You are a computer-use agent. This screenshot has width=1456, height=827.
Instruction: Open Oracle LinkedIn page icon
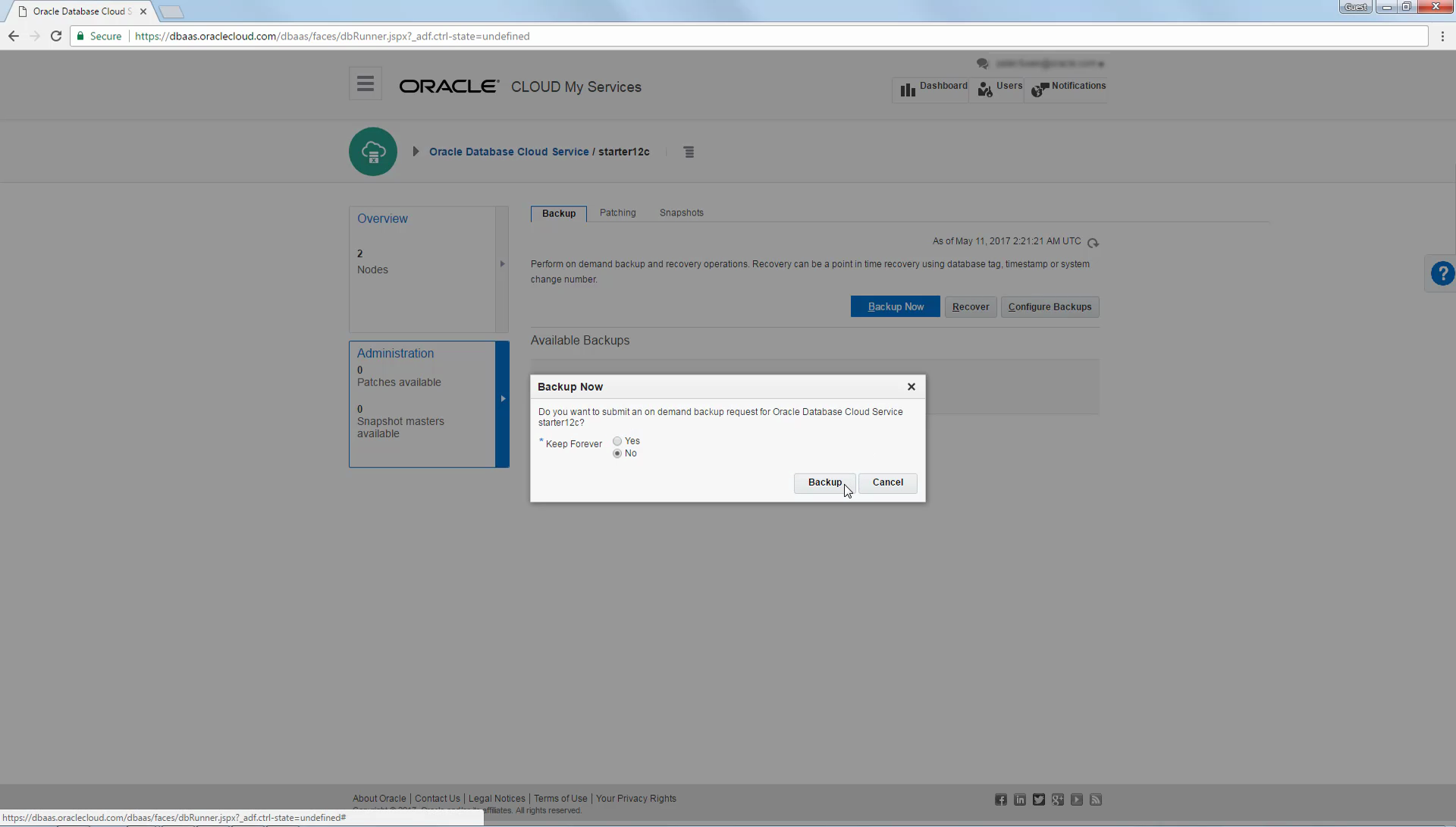tap(1020, 800)
